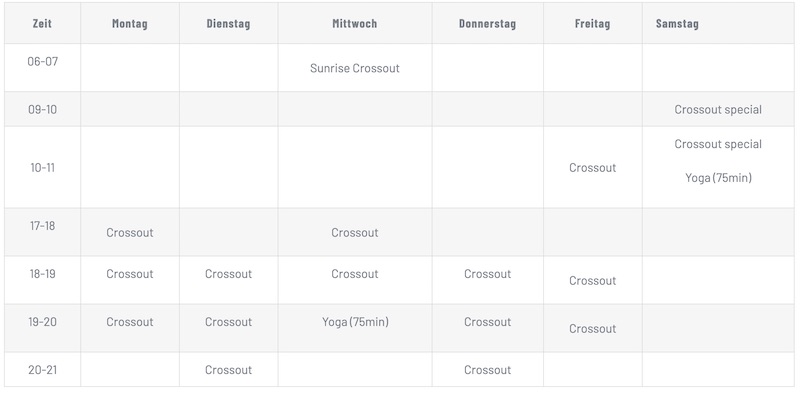Click the Mittwoch column header
800x393 pixels.
pyautogui.click(x=355, y=23)
